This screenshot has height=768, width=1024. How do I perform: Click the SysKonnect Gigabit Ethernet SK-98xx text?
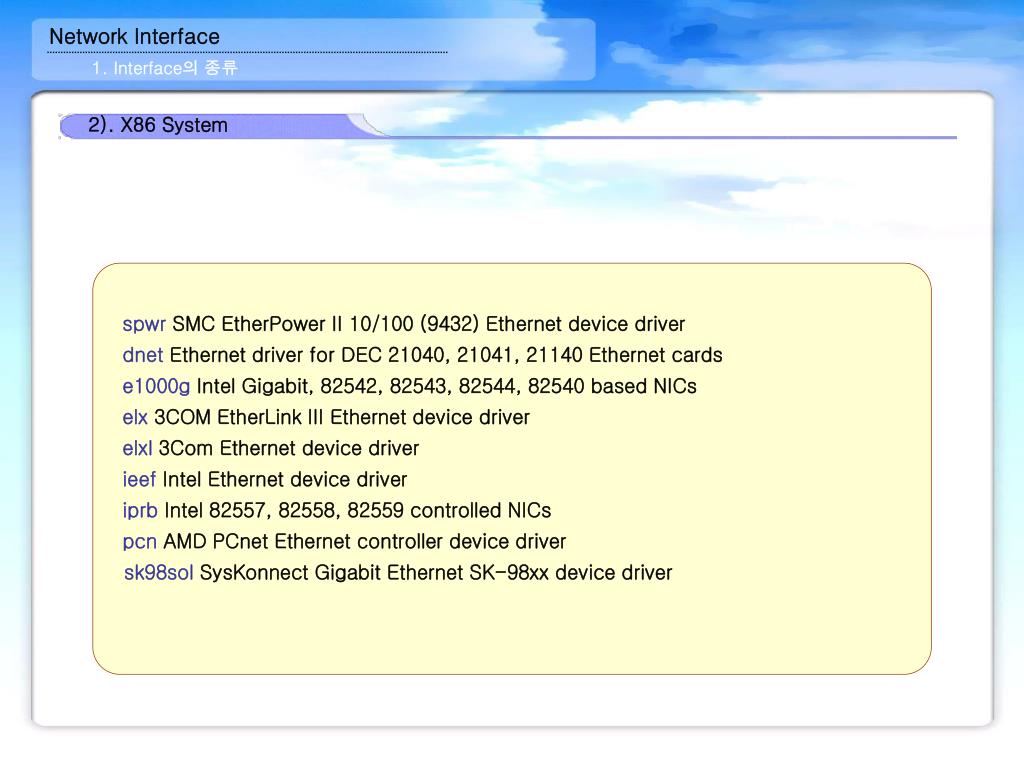pos(436,573)
